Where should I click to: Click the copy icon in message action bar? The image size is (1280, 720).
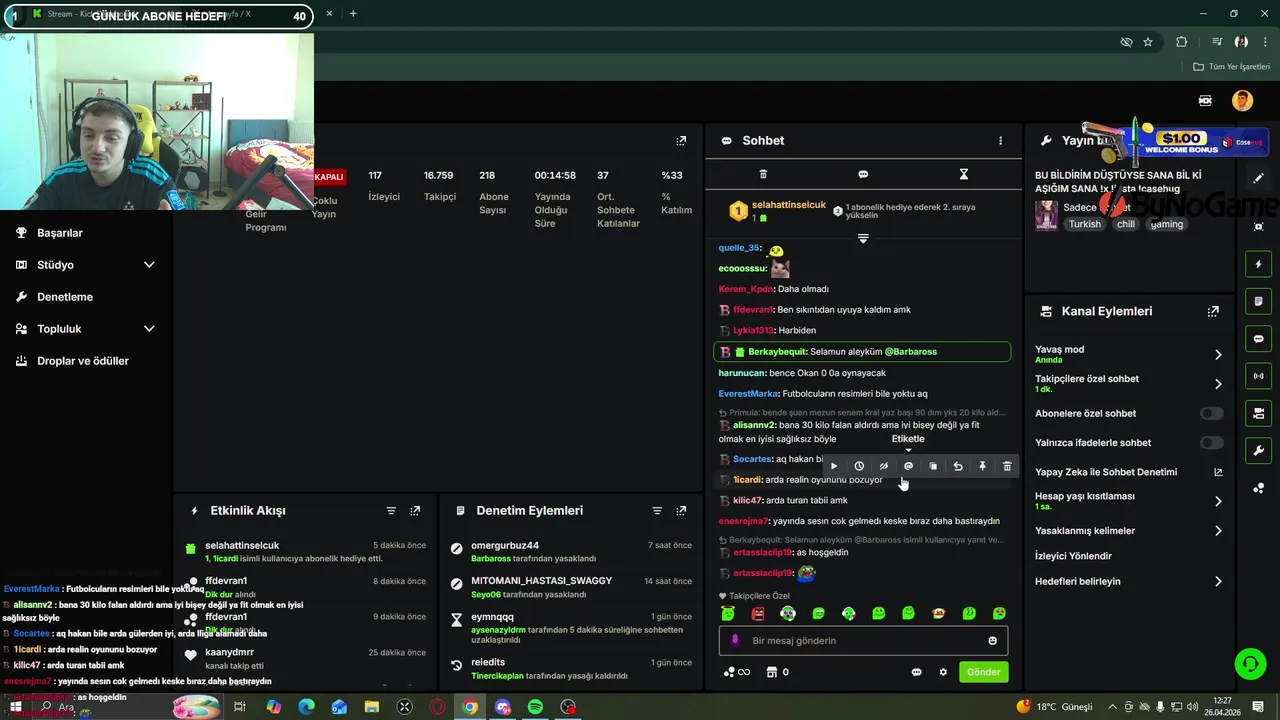click(x=933, y=466)
